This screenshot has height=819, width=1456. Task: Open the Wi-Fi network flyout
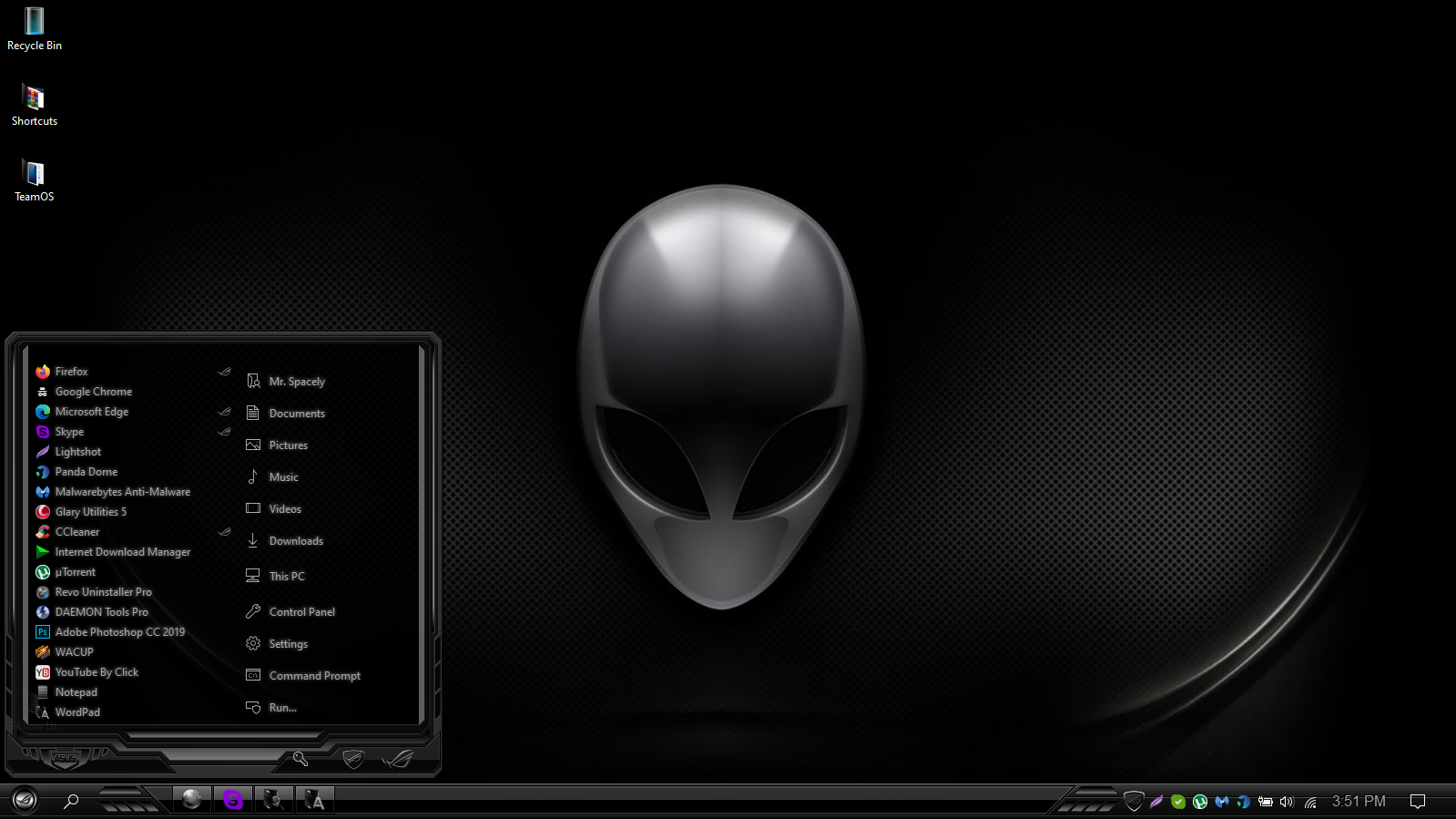(x=1310, y=802)
